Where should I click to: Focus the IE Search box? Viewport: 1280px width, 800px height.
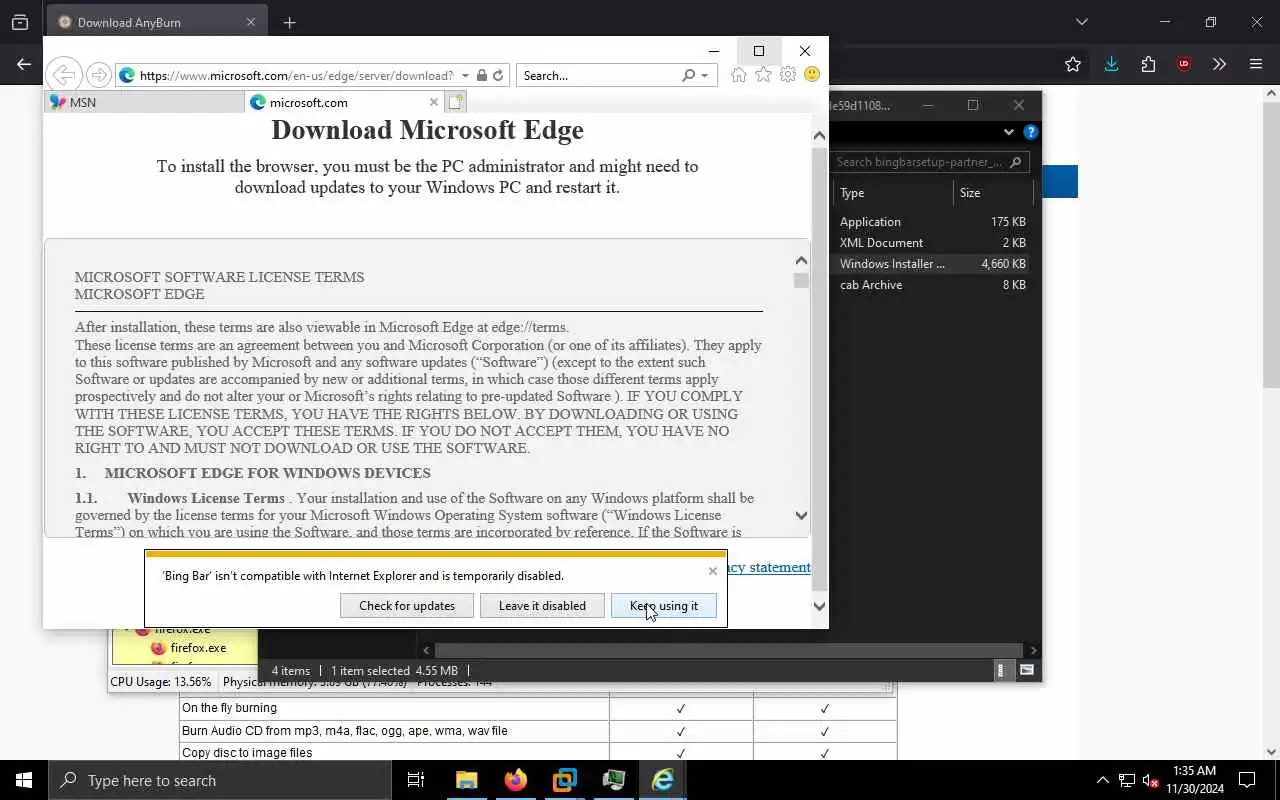click(x=598, y=75)
